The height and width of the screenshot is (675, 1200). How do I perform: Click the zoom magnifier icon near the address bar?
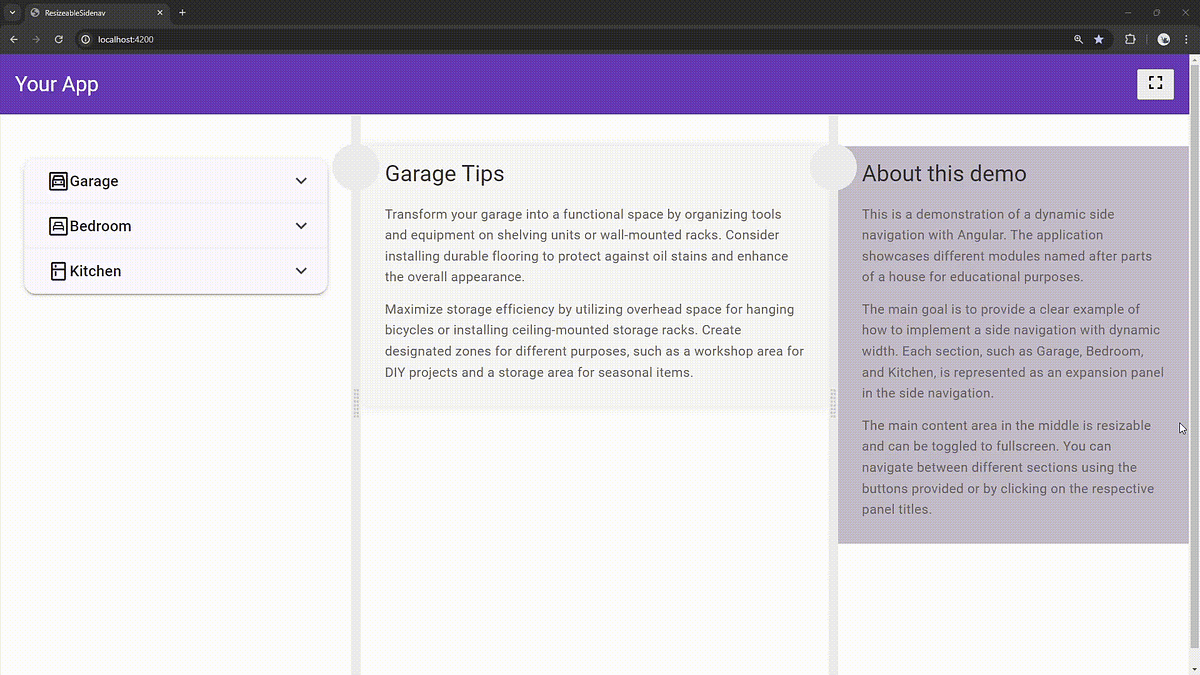pyautogui.click(x=1077, y=39)
